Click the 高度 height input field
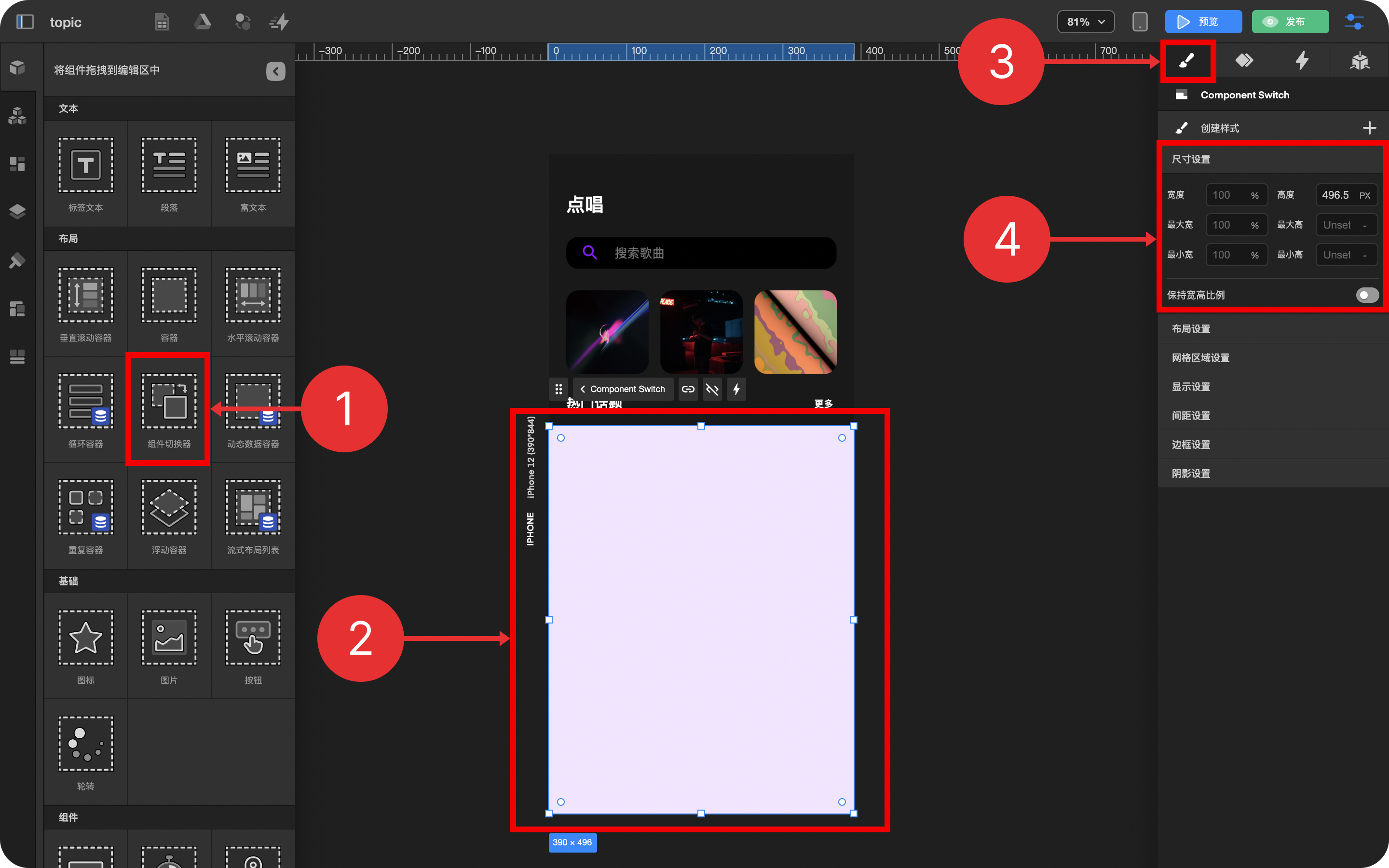 (1346, 195)
